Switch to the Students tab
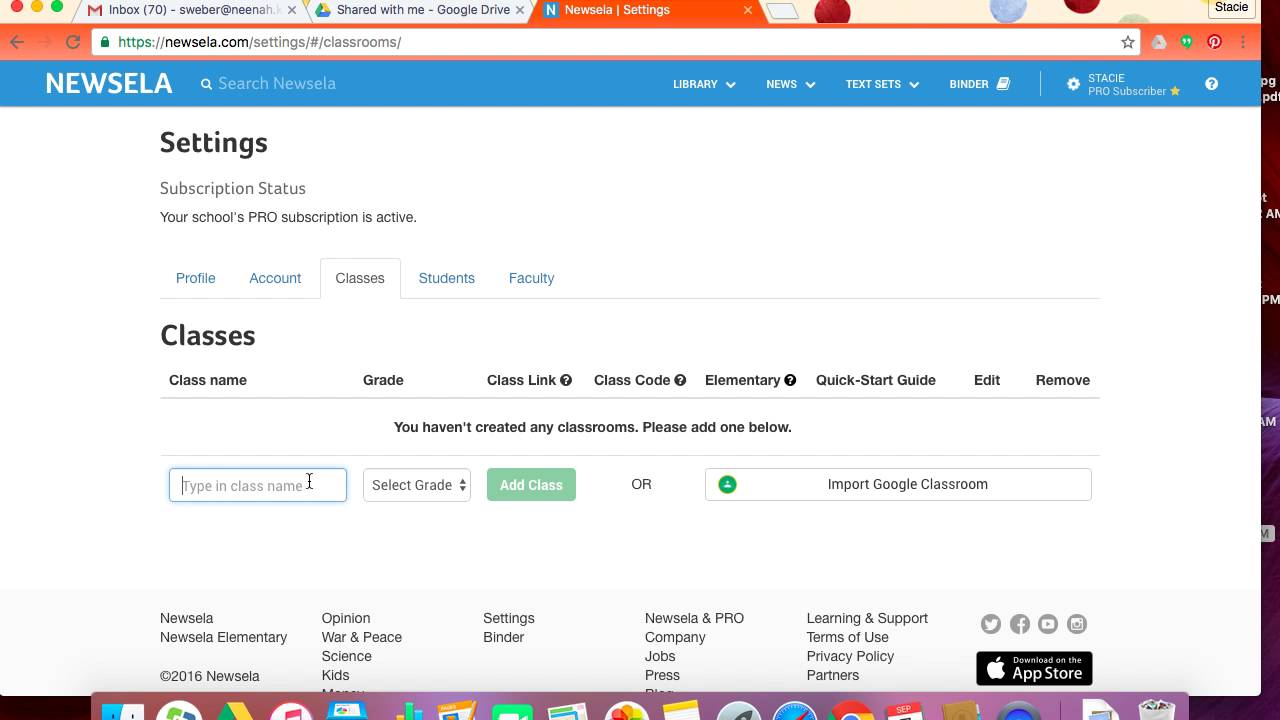The height and width of the screenshot is (720, 1280). tap(447, 278)
